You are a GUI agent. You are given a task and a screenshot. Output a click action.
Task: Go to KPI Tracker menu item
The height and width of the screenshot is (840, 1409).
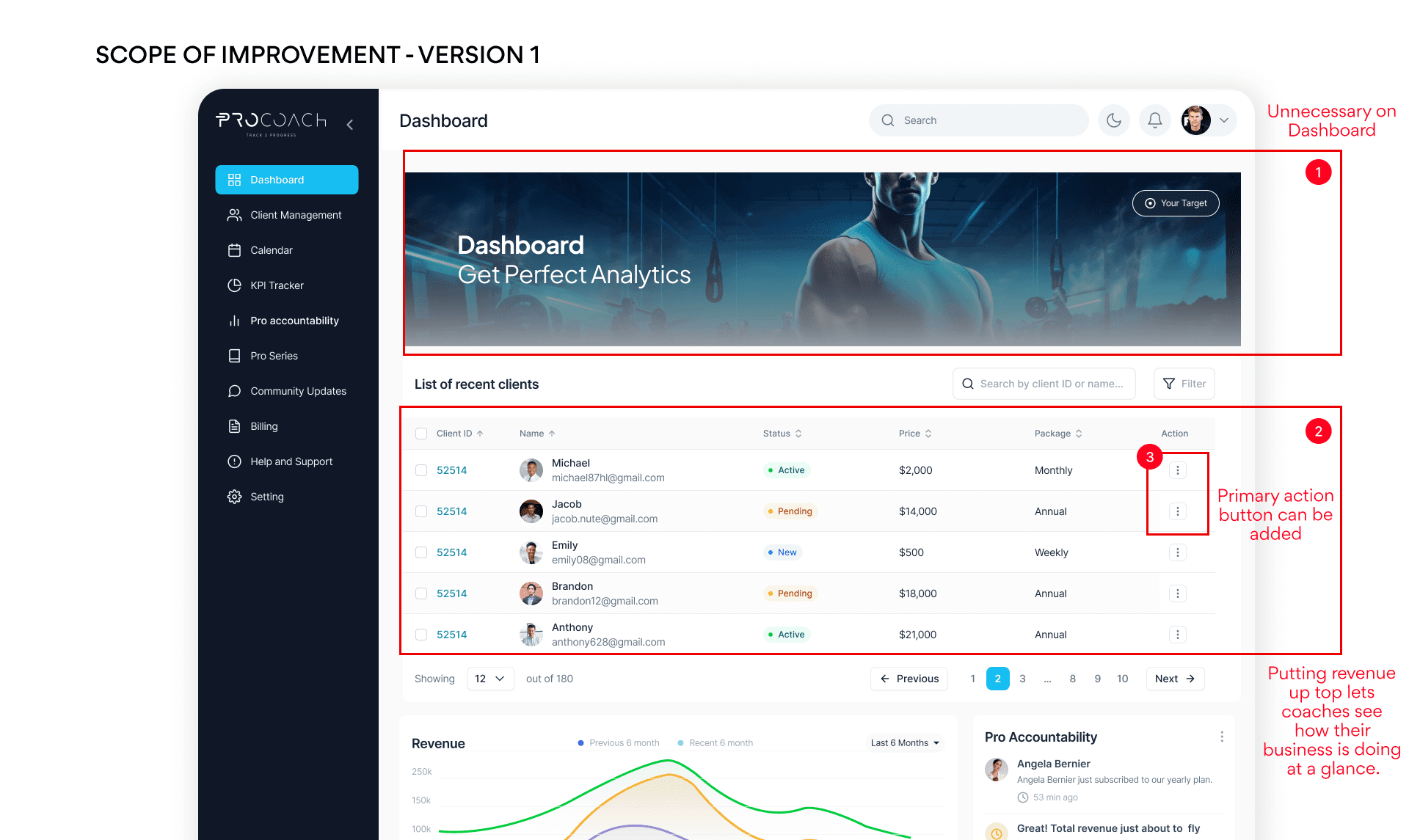(x=277, y=285)
